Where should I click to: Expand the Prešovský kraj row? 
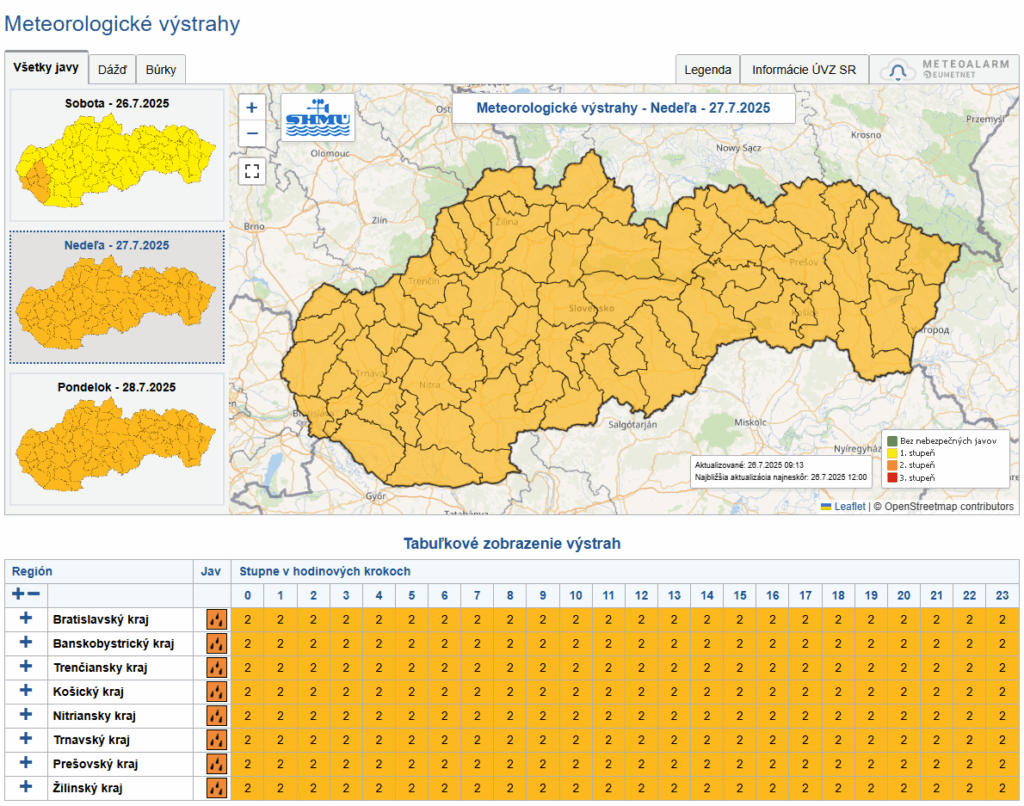[26, 763]
